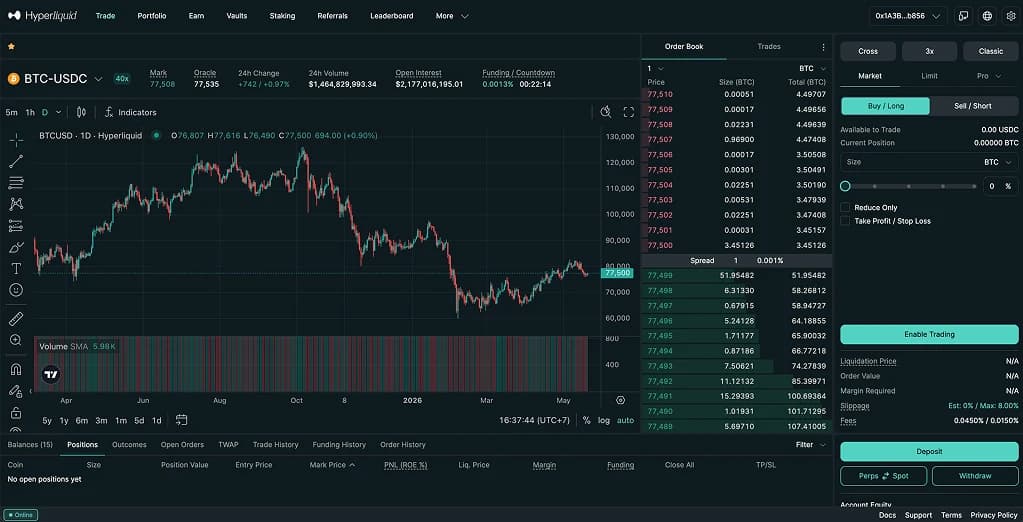Image resolution: width=1023 pixels, height=522 pixels.
Task: Click the Enable Trading button
Action: click(x=929, y=334)
